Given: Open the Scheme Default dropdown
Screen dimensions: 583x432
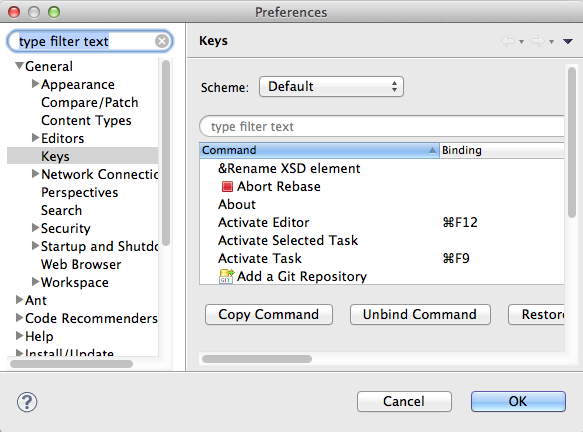Looking at the screenshot, I should (x=331, y=87).
